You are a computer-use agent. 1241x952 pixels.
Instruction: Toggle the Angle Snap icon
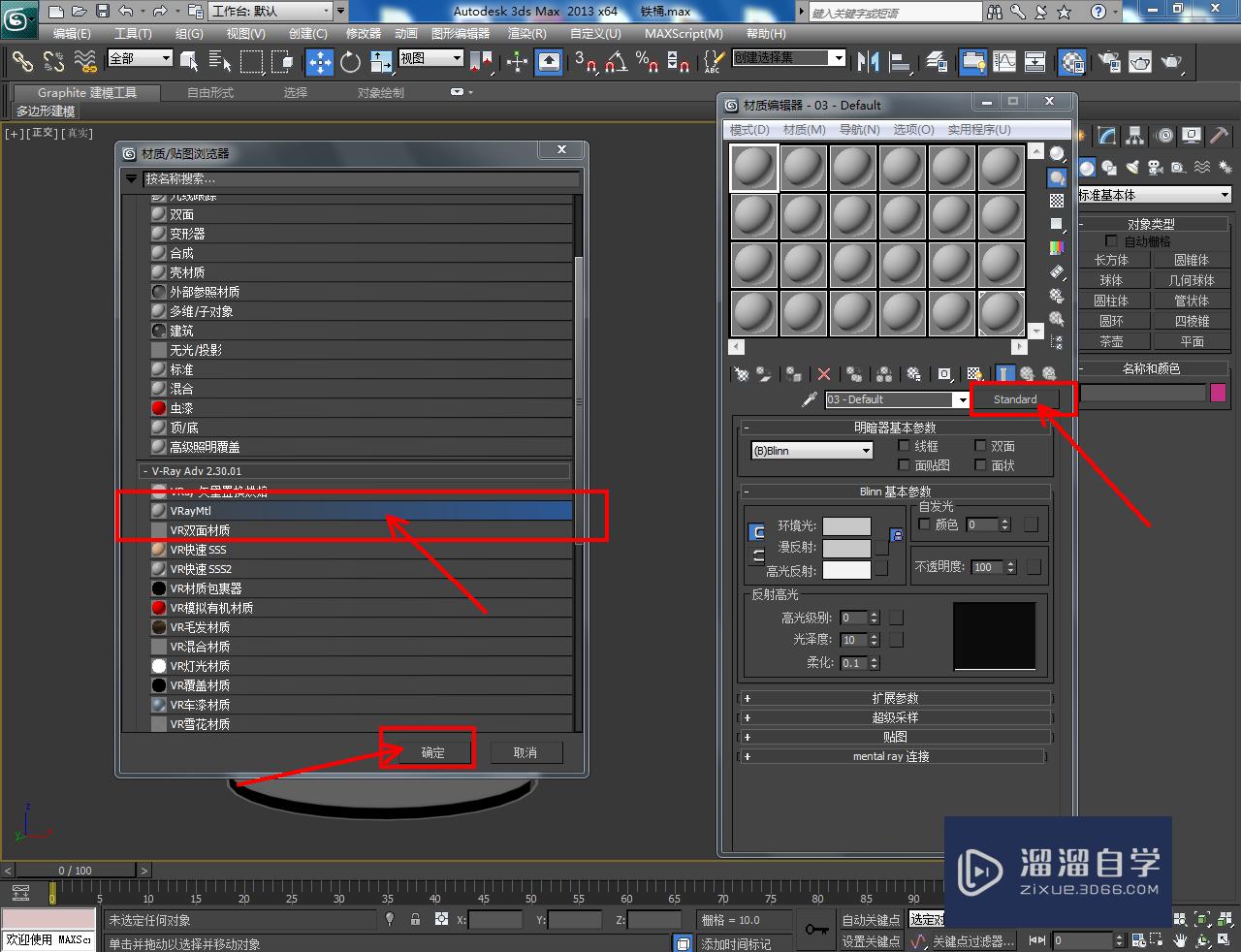tap(616, 62)
